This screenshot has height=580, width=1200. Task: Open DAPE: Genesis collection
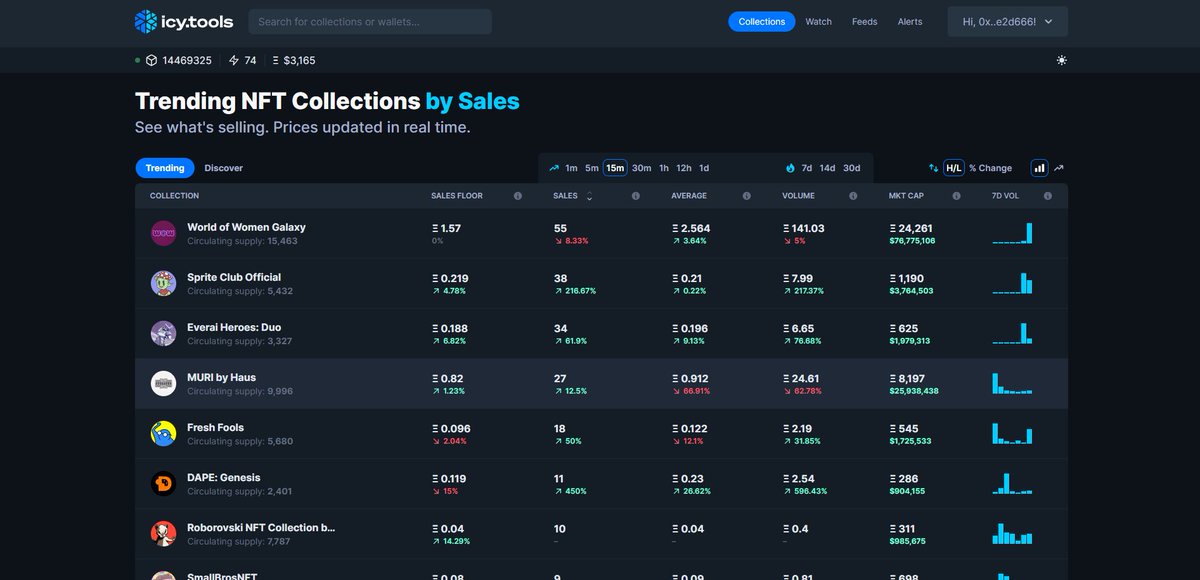click(x=225, y=477)
